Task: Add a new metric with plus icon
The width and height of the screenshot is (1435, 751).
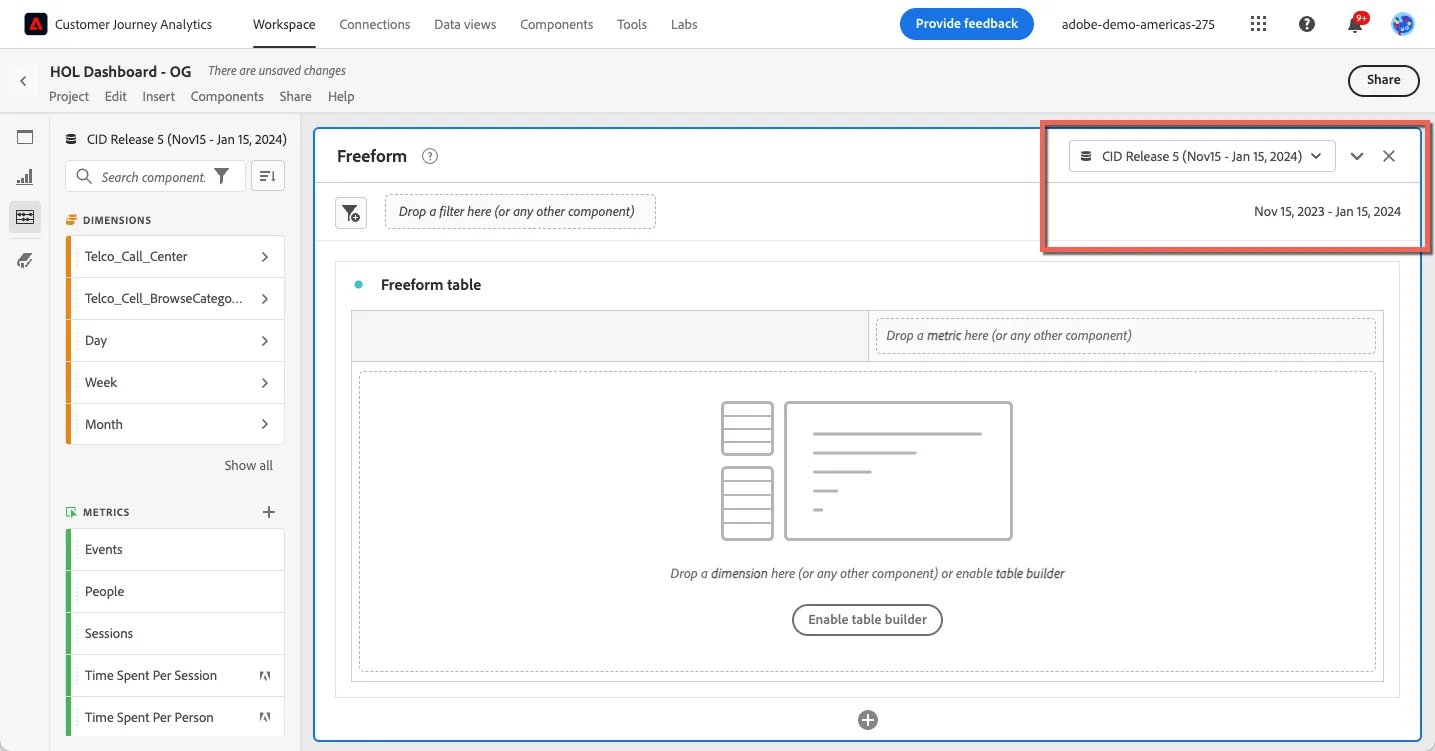Action: [x=268, y=512]
